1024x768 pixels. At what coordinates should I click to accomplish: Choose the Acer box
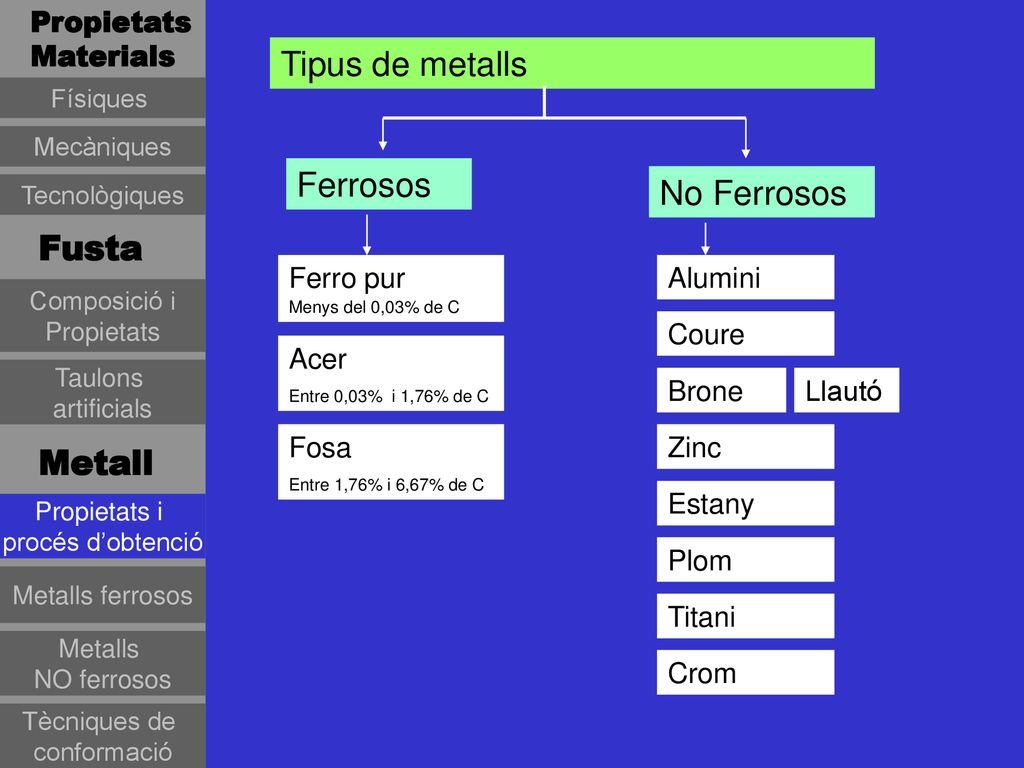(x=391, y=373)
